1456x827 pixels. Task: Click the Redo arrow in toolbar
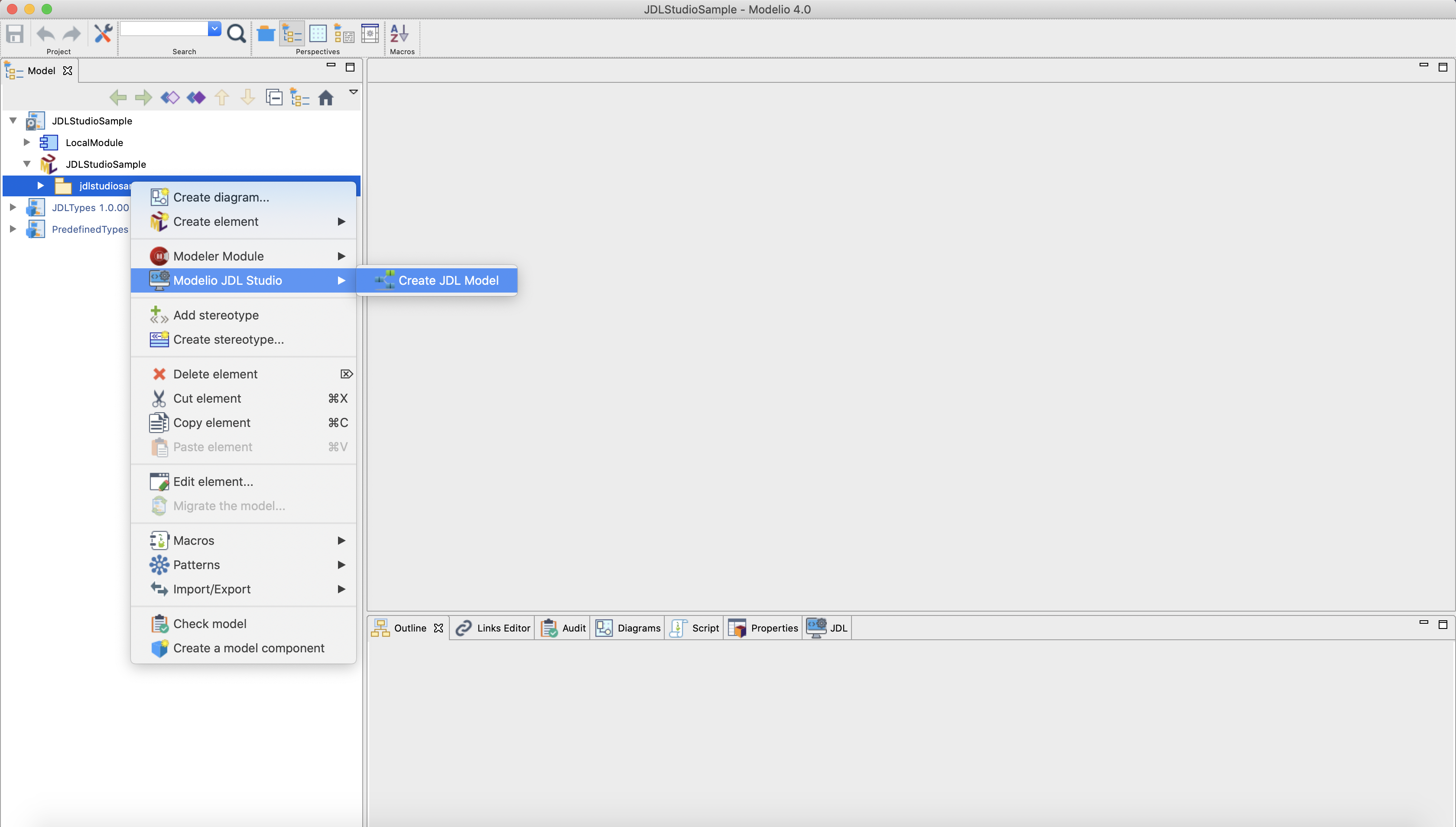pos(71,33)
